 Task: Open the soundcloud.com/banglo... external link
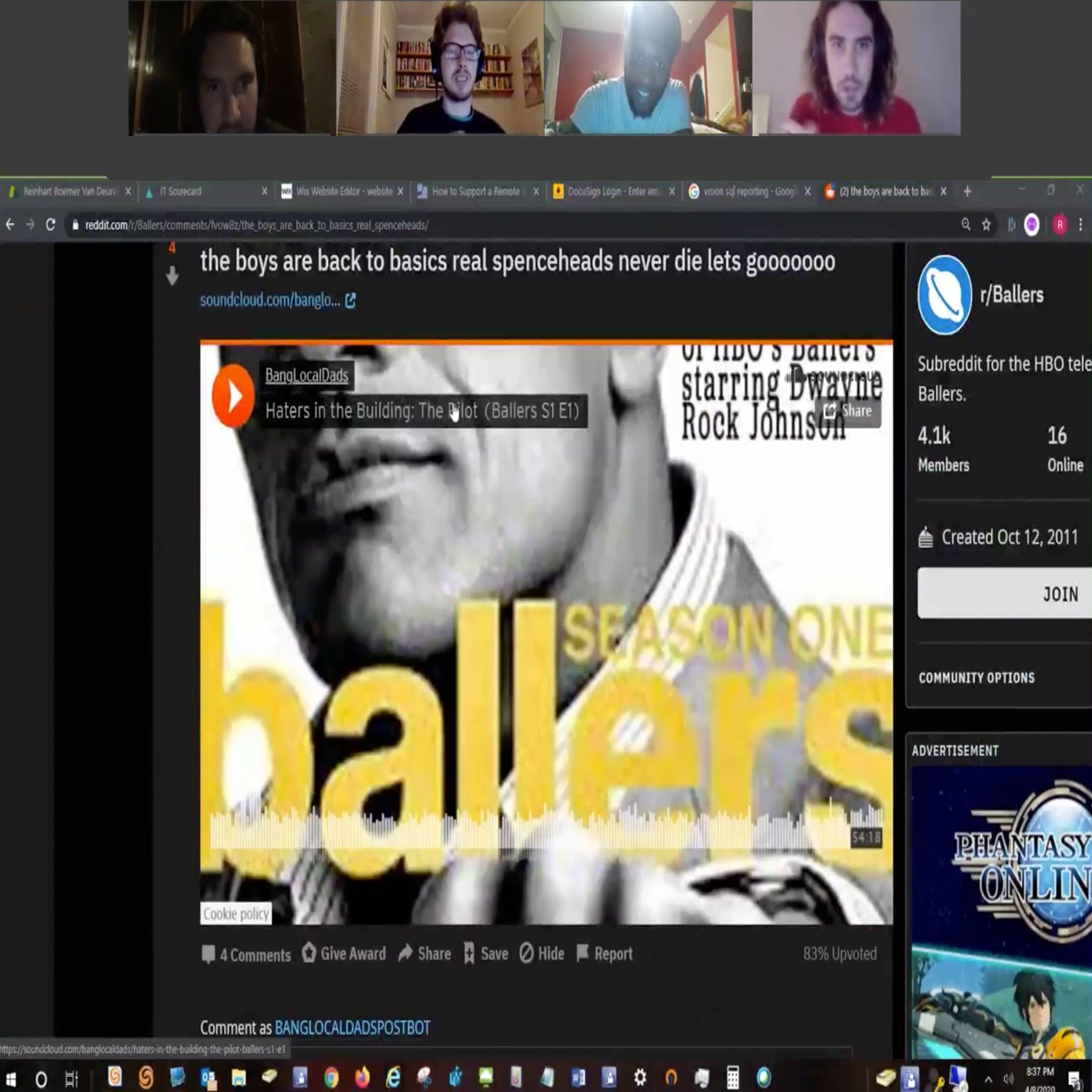(277, 300)
